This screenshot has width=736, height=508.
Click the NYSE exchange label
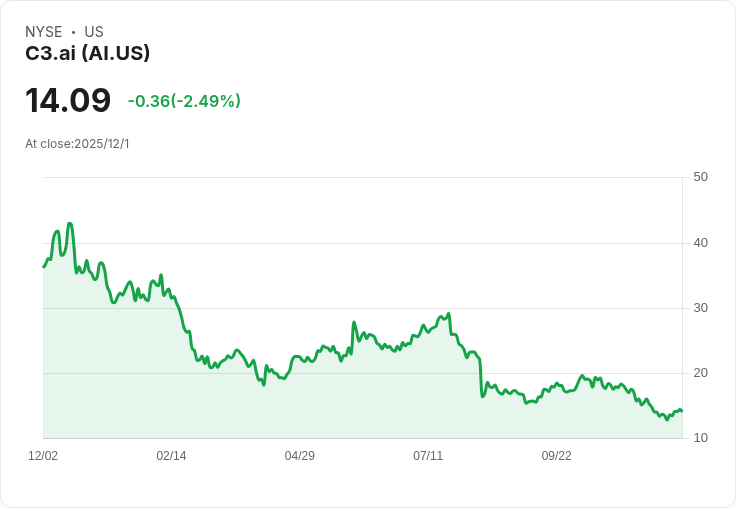coord(43,32)
